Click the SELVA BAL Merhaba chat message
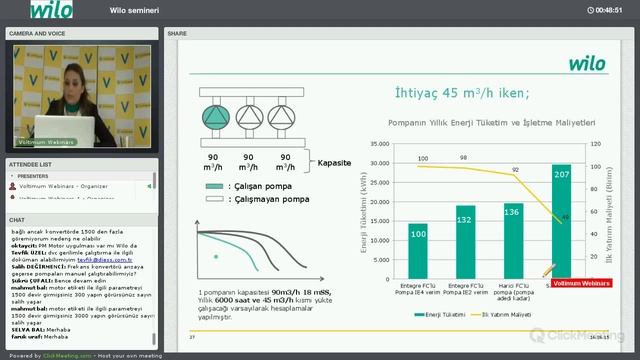Image resolution: width=640 pixels, height=360 pixels. [x=41, y=330]
